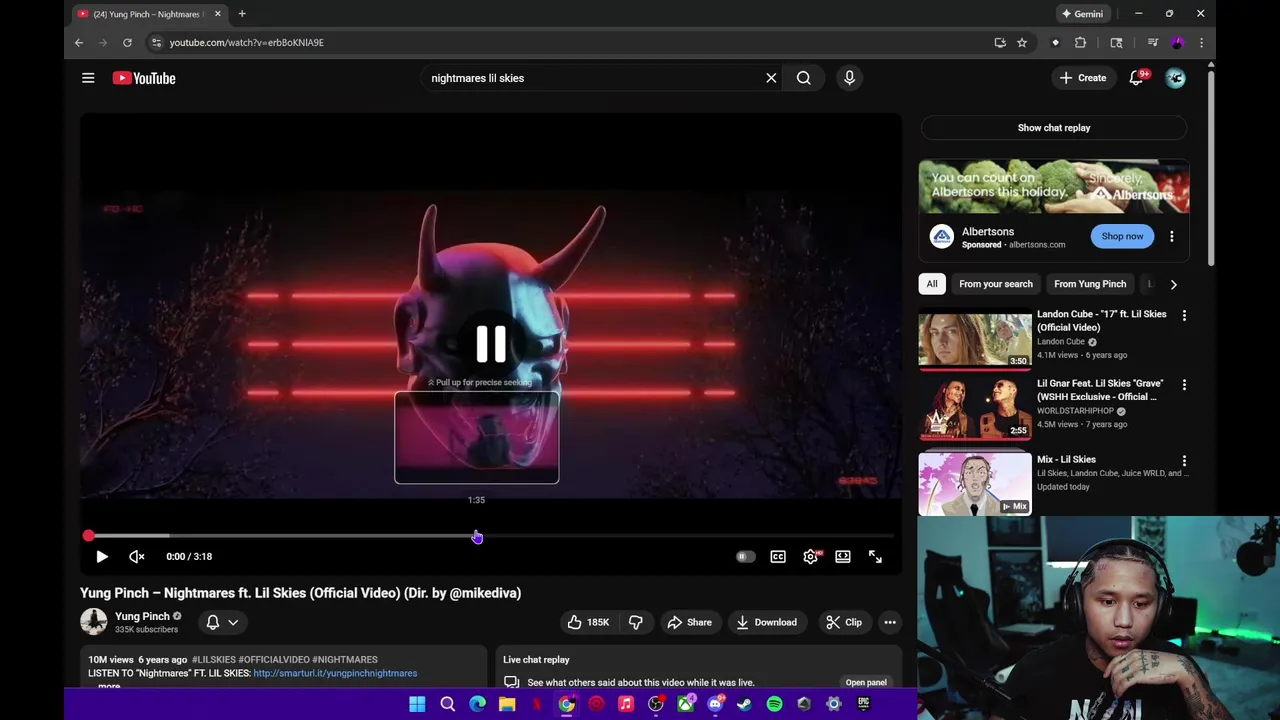Open the live chat replay panel
This screenshot has width=1280, height=720.
pyautogui.click(x=866, y=682)
